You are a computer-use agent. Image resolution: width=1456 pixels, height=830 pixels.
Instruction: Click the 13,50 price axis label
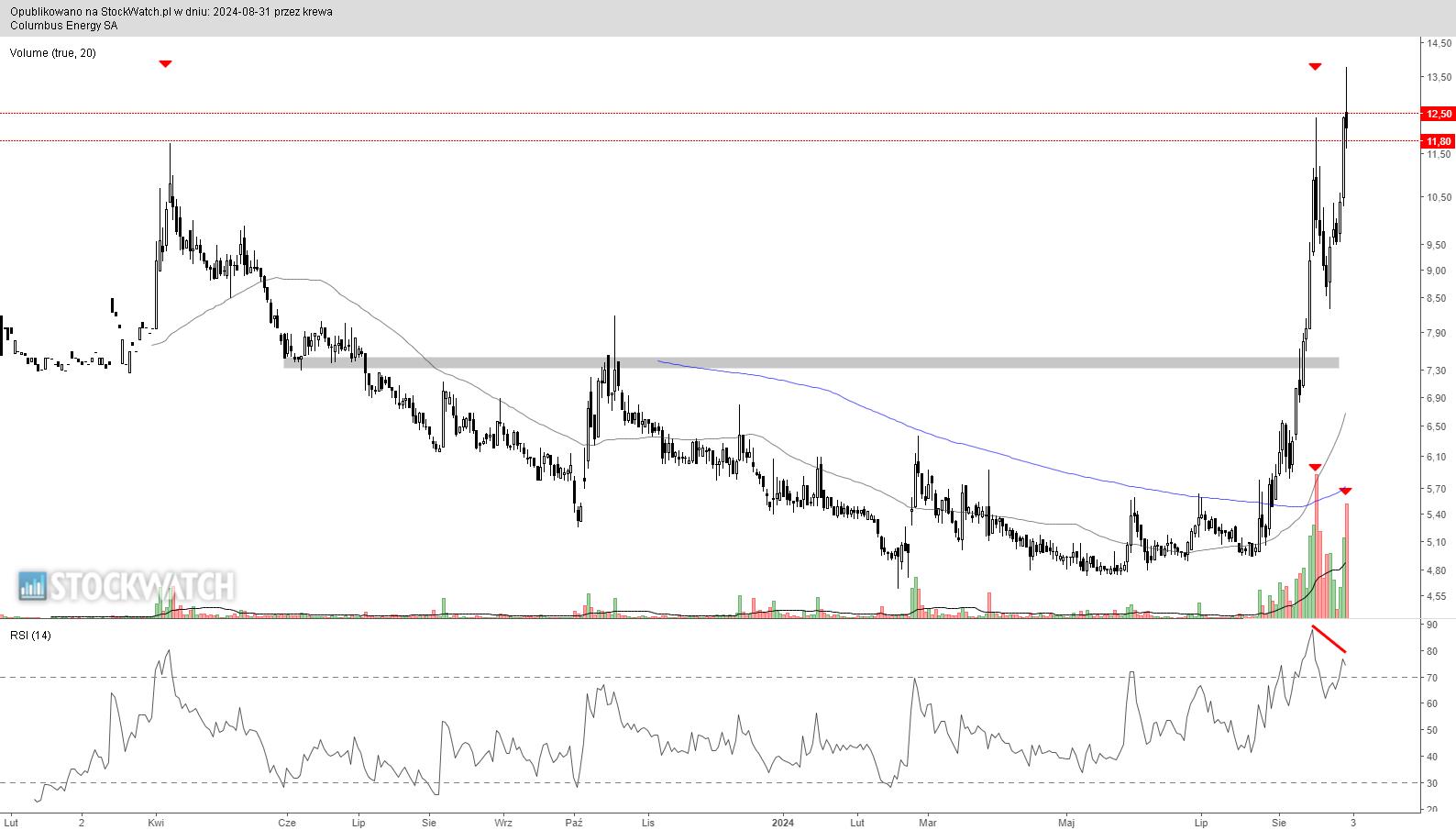tap(1439, 78)
